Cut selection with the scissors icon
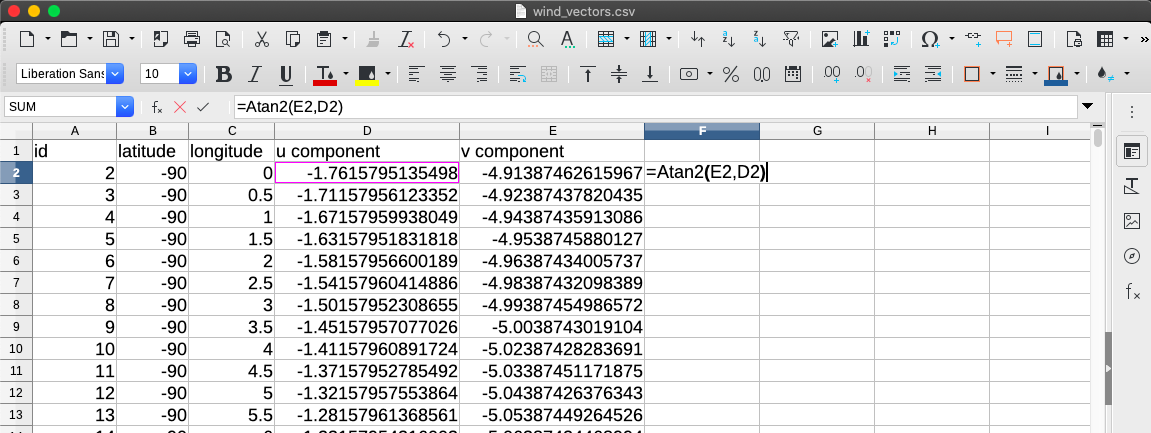 point(261,40)
